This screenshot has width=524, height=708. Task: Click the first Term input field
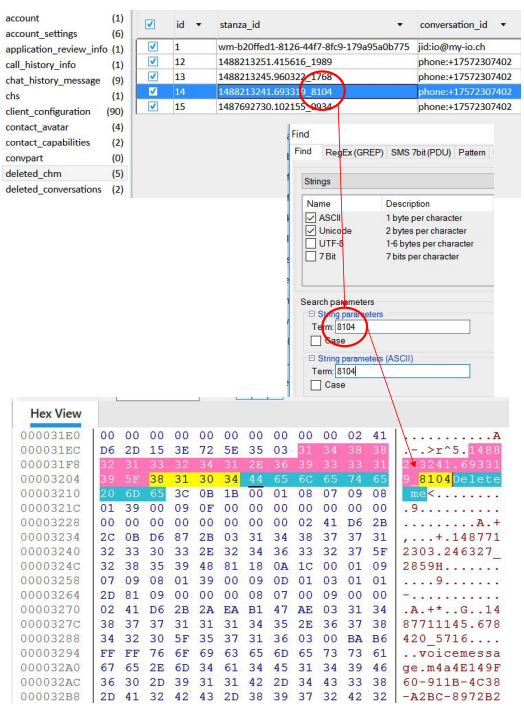(402, 327)
